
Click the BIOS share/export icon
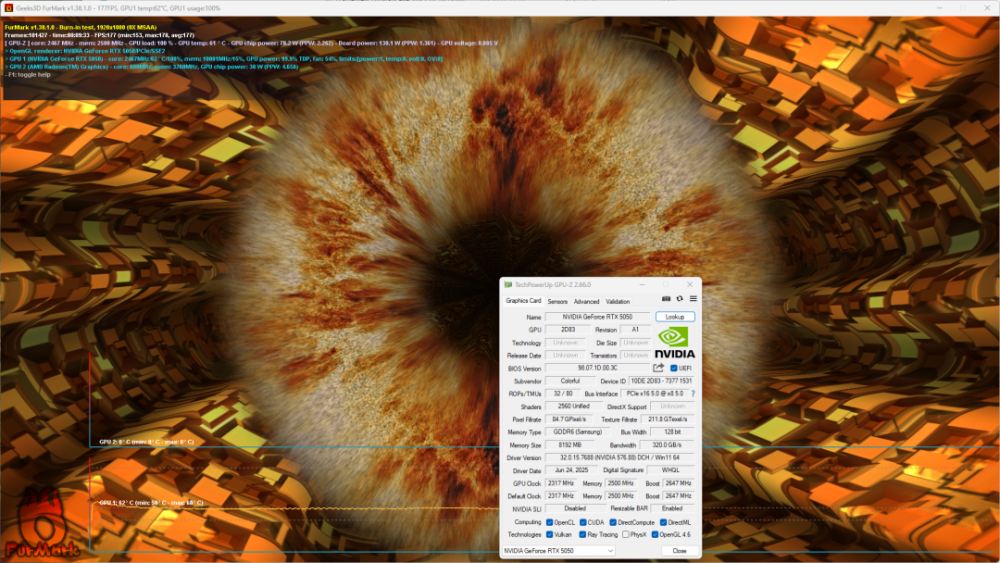click(658, 368)
